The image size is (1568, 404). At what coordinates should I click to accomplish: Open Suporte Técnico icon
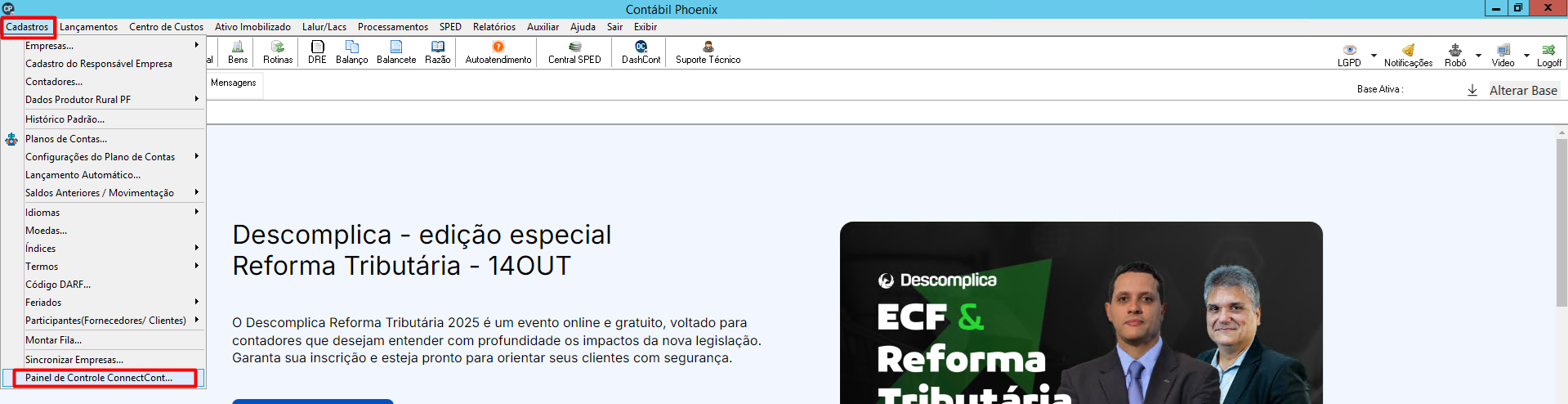coord(708,52)
